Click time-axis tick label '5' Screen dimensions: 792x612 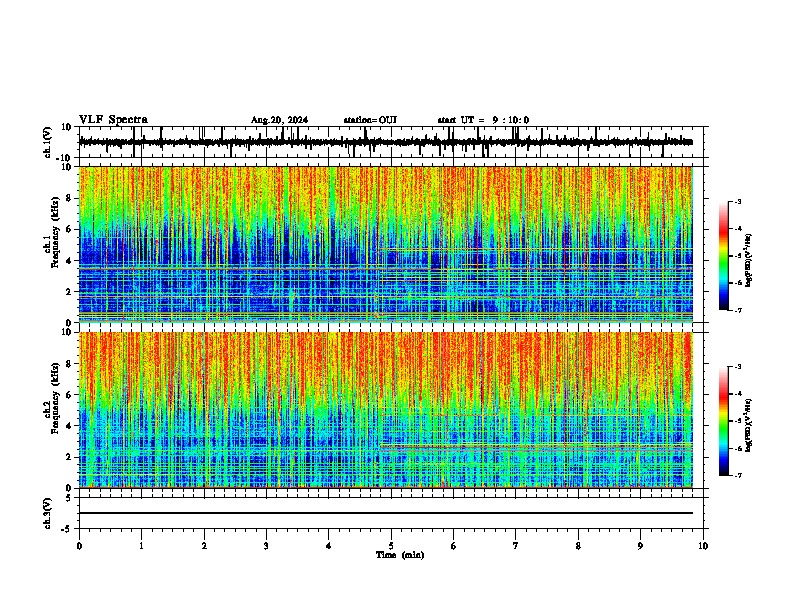pos(391,546)
